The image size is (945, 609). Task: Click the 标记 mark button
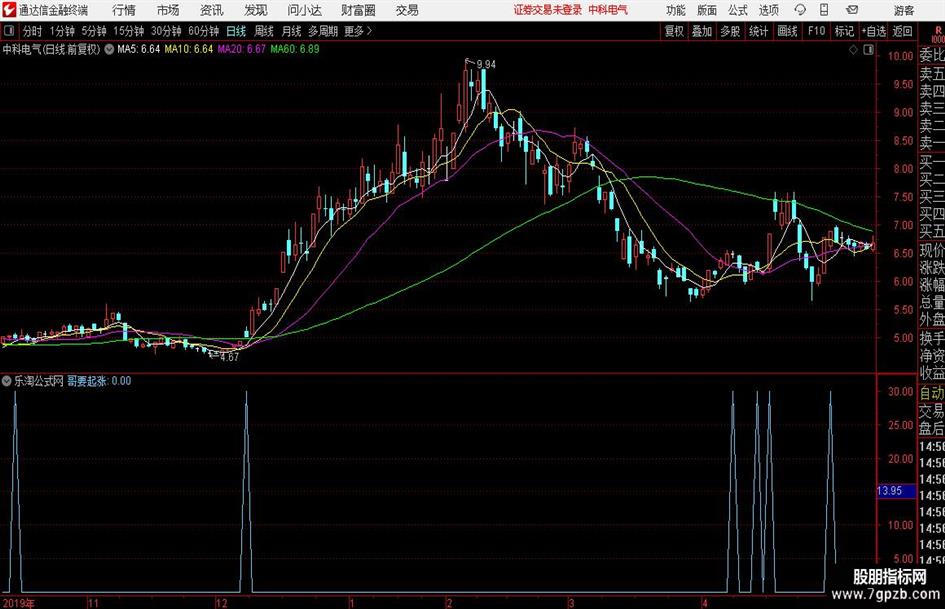pyautogui.click(x=844, y=31)
